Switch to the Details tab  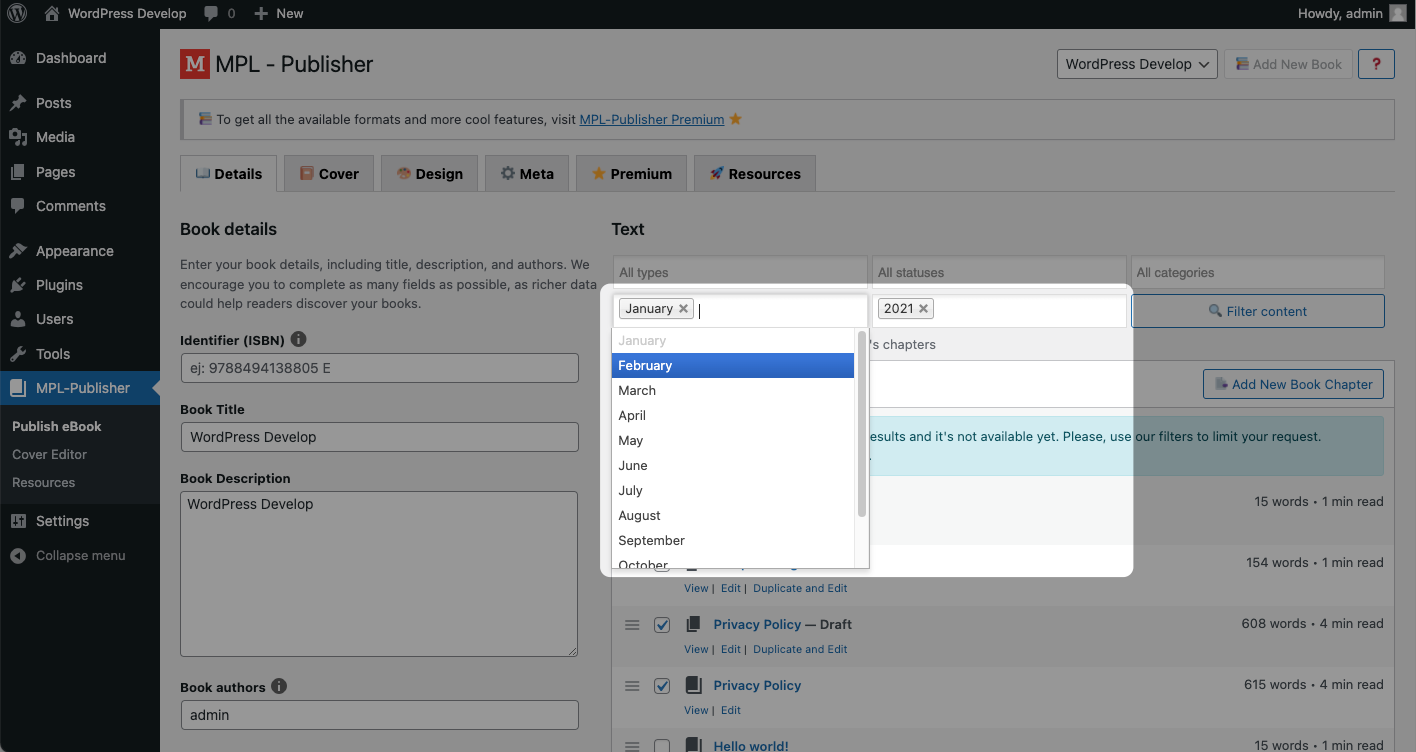coord(228,173)
